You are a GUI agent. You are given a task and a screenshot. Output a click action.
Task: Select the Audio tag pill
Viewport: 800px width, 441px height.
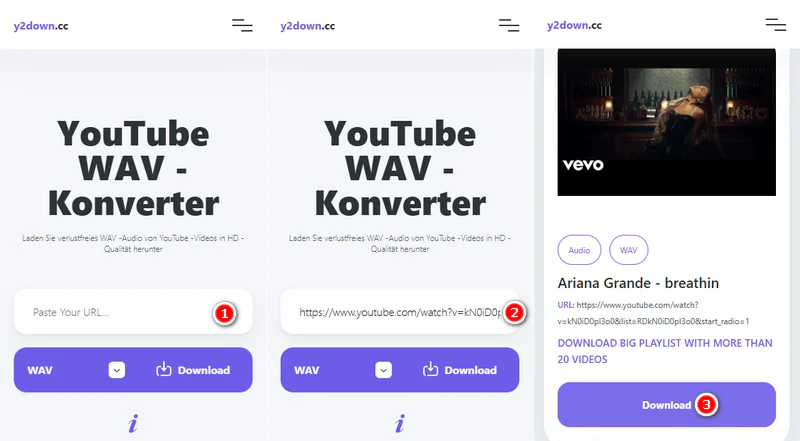click(x=579, y=250)
